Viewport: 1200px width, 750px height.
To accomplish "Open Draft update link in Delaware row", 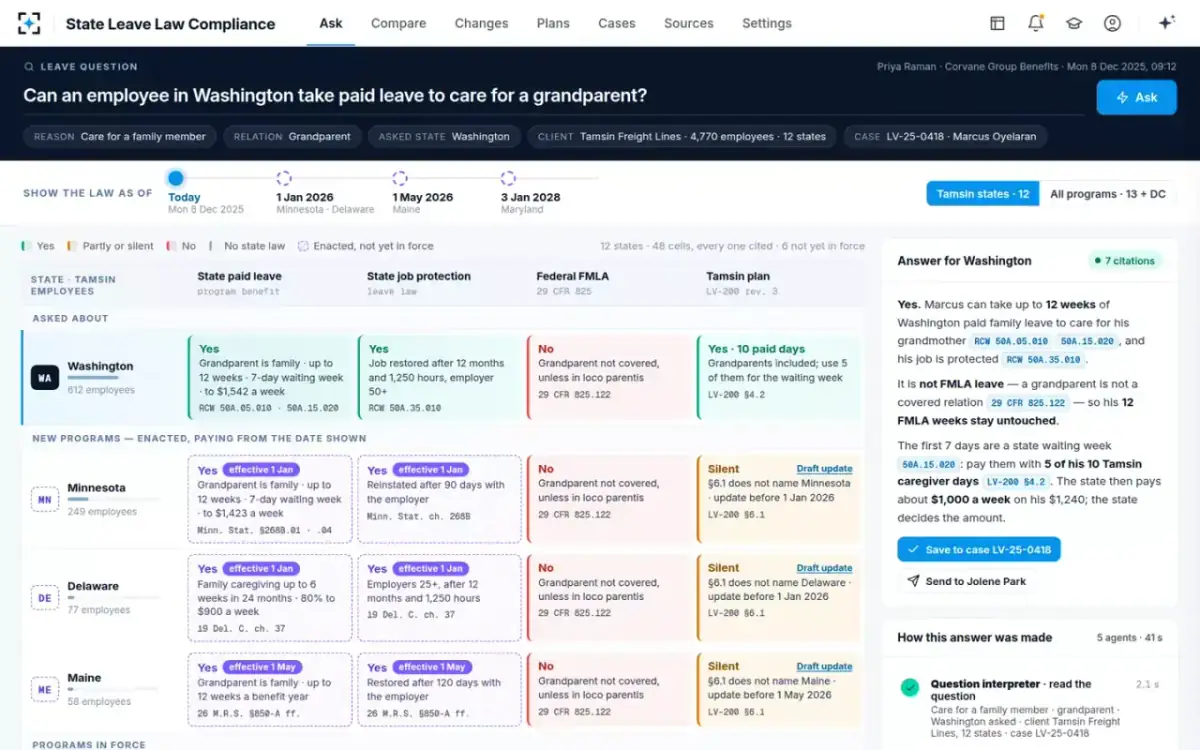I will click(x=824, y=568).
